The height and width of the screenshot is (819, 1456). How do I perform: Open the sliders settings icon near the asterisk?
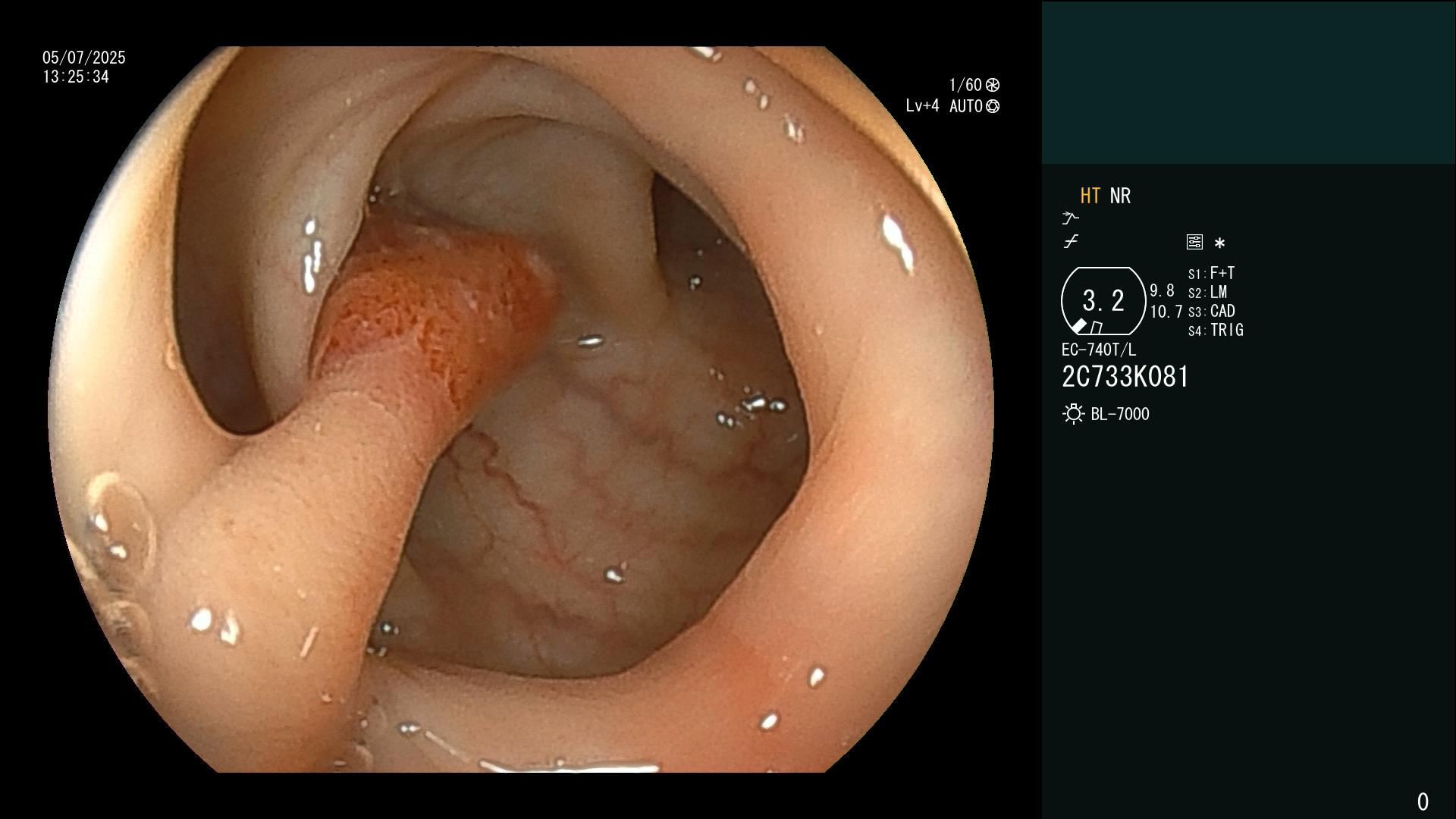[x=1194, y=242]
